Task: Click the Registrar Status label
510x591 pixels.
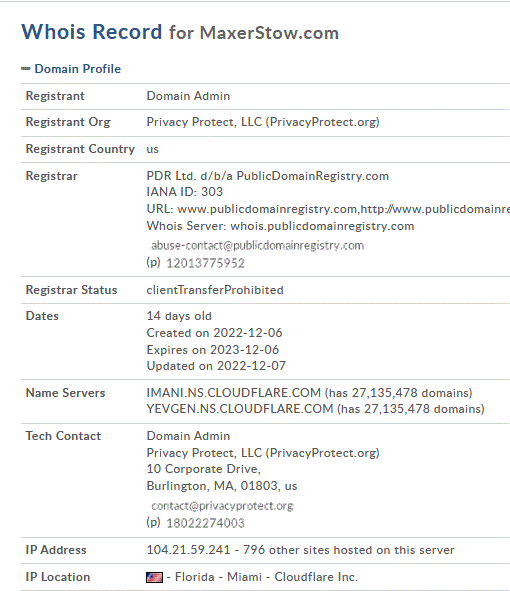Action: tap(71, 290)
